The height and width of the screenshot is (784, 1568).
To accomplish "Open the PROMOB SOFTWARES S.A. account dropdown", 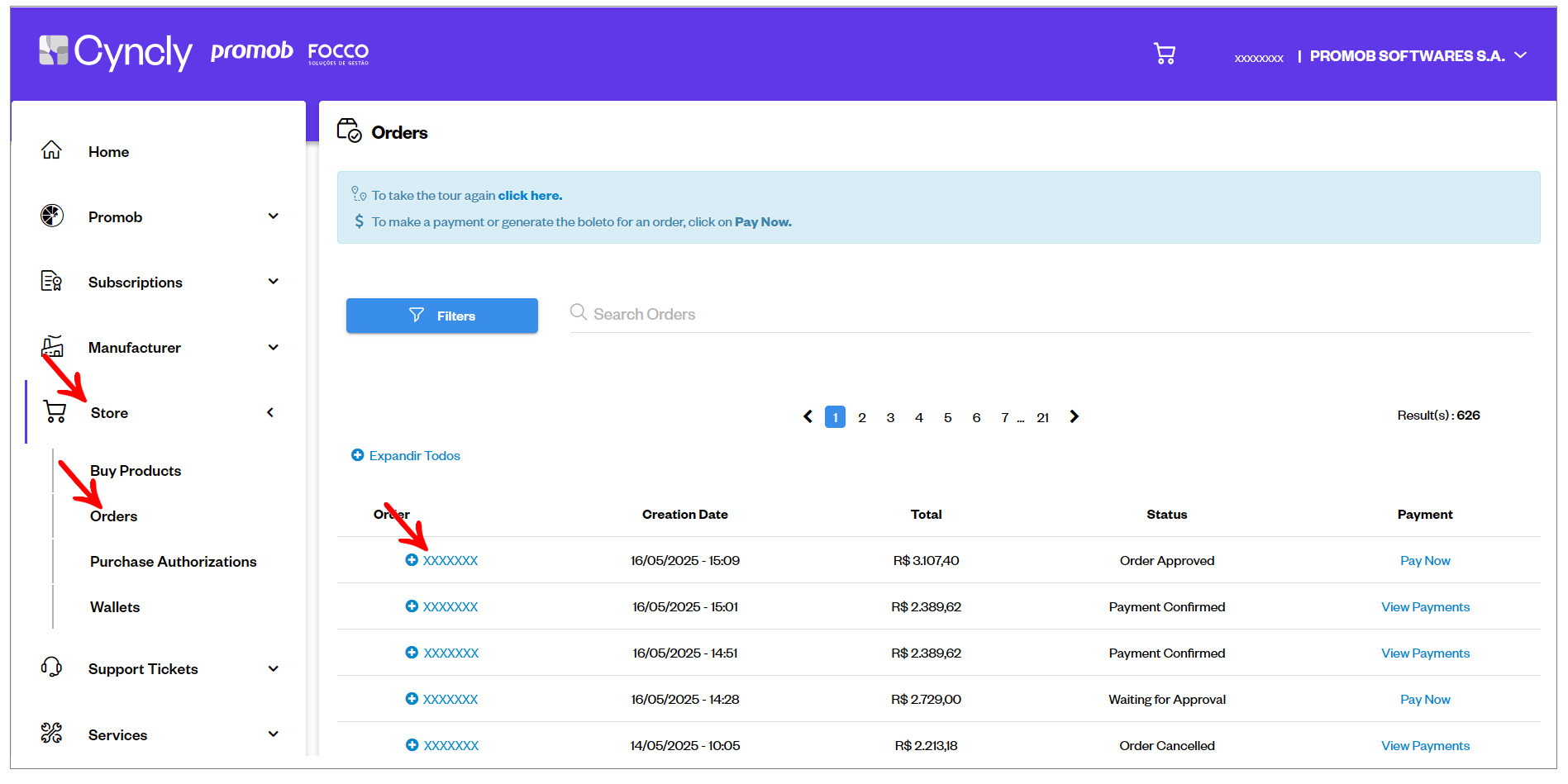I will point(1418,56).
